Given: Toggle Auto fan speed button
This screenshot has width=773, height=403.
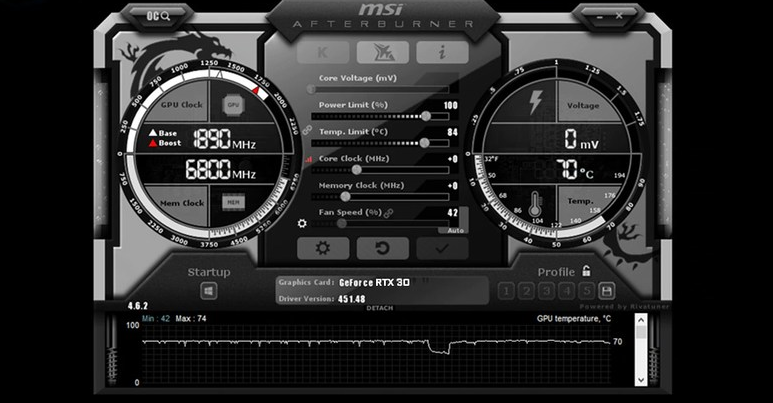Looking at the screenshot, I should tap(456, 230).
